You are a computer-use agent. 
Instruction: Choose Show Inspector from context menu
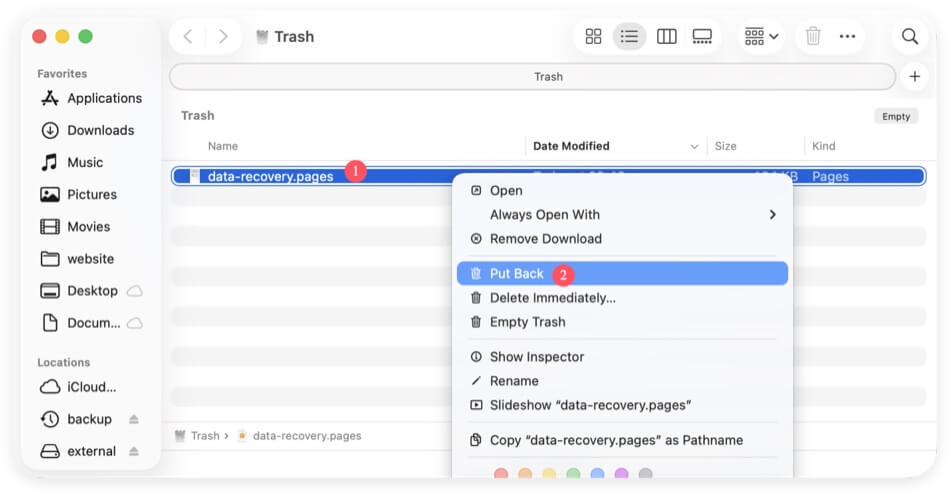click(623, 357)
